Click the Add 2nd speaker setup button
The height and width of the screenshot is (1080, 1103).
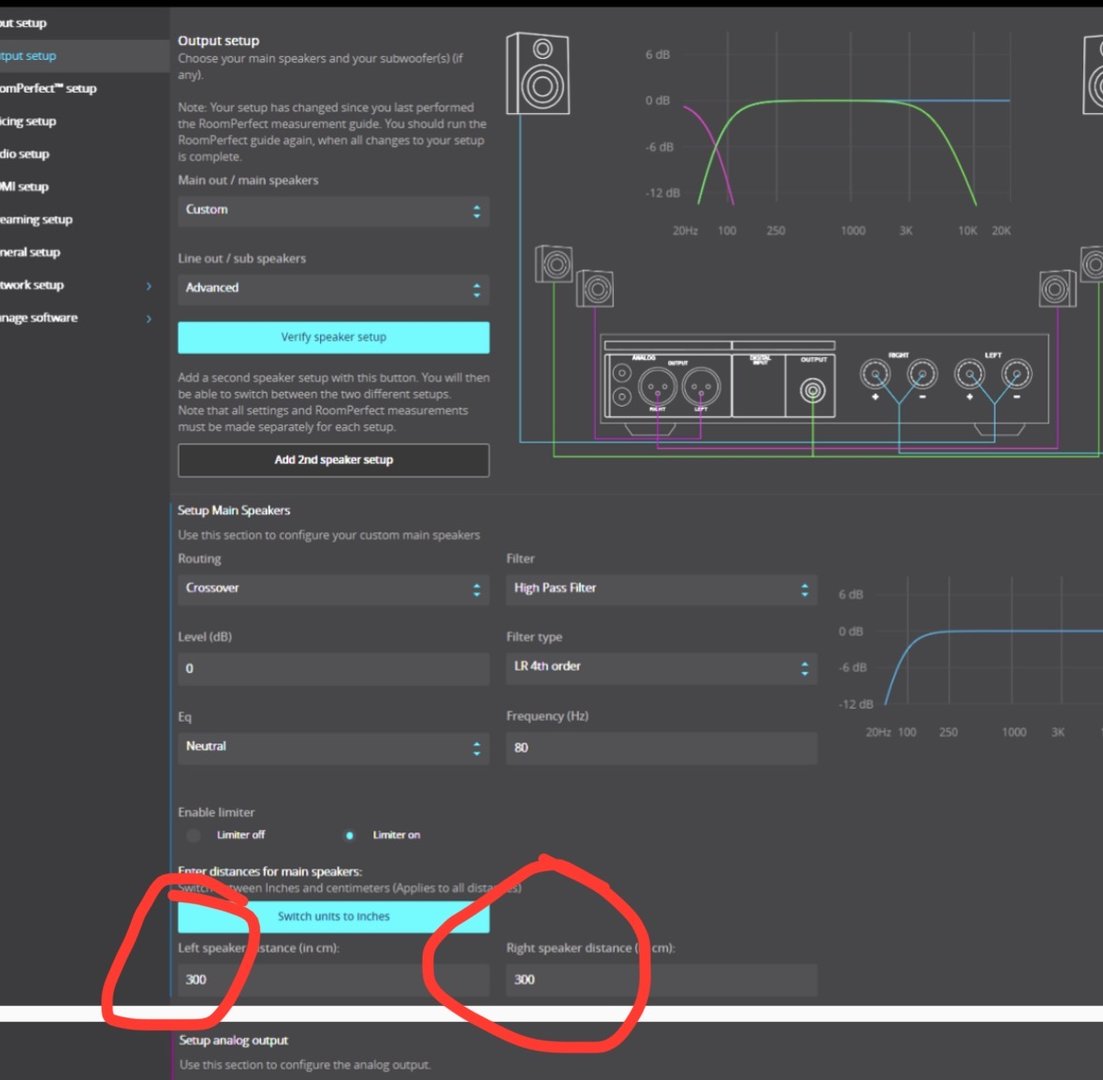pos(333,459)
